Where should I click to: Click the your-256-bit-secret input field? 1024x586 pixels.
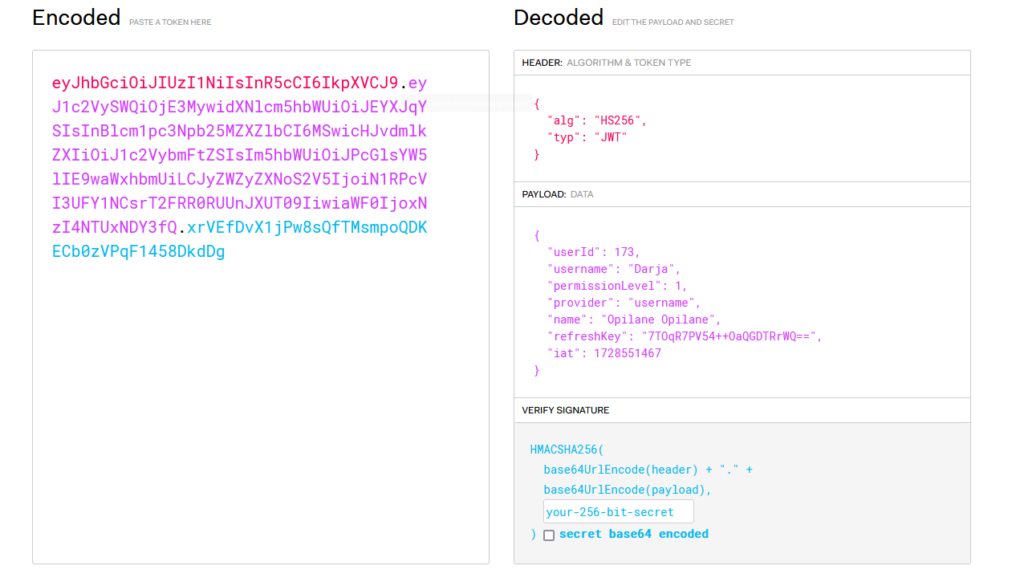(x=618, y=512)
